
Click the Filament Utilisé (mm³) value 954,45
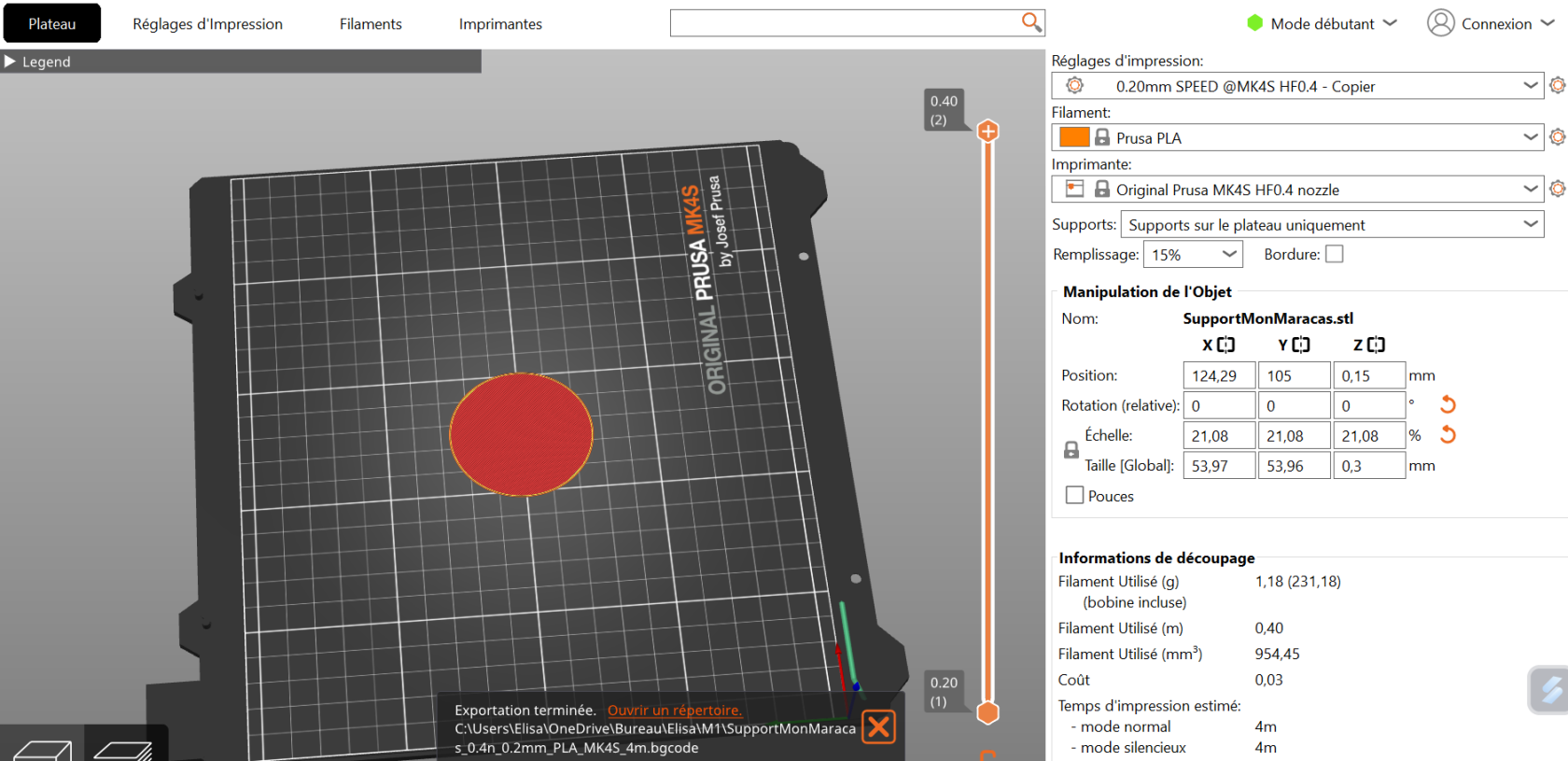pyautogui.click(x=1277, y=654)
